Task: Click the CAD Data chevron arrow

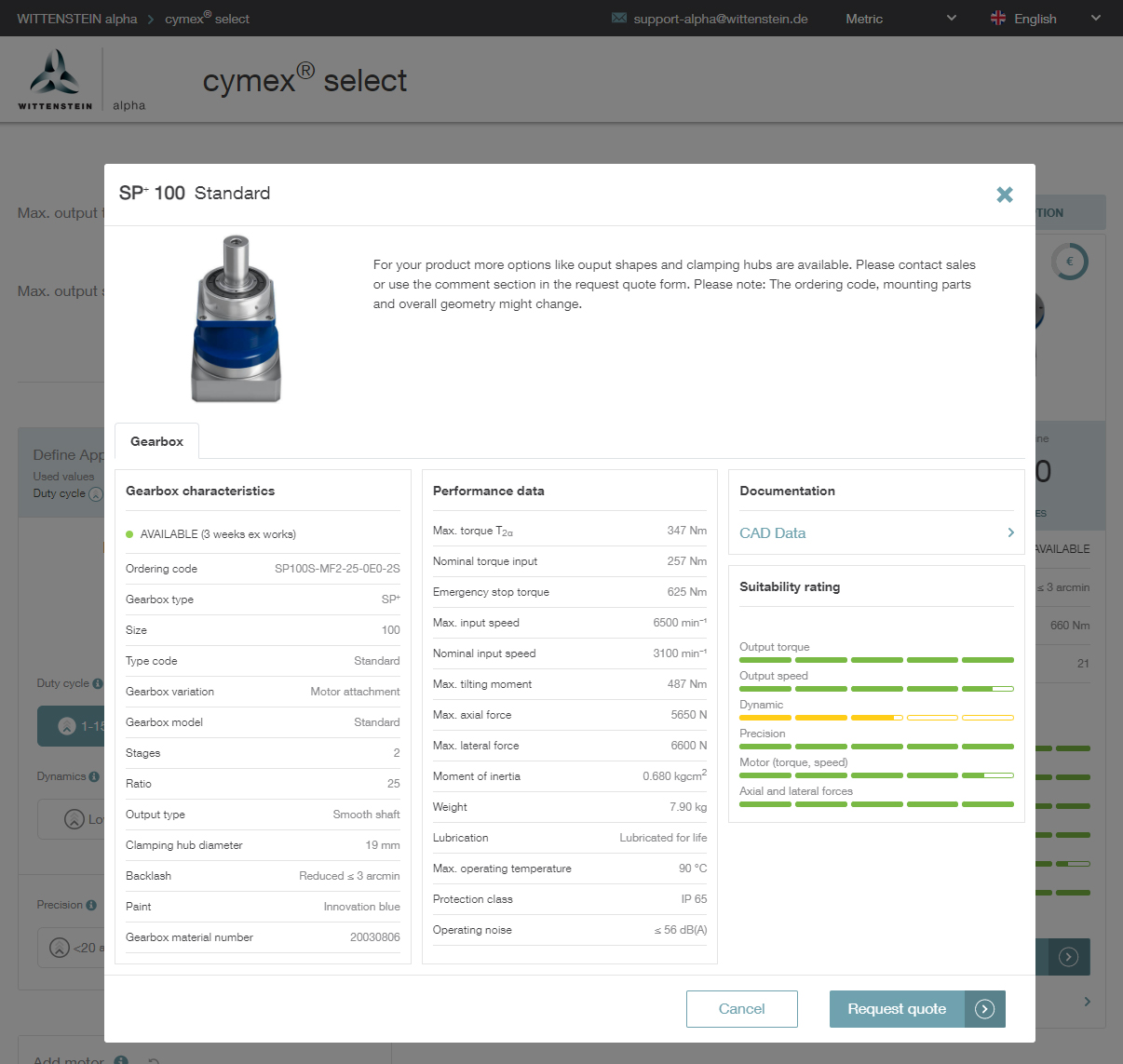Action: (1010, 532)
